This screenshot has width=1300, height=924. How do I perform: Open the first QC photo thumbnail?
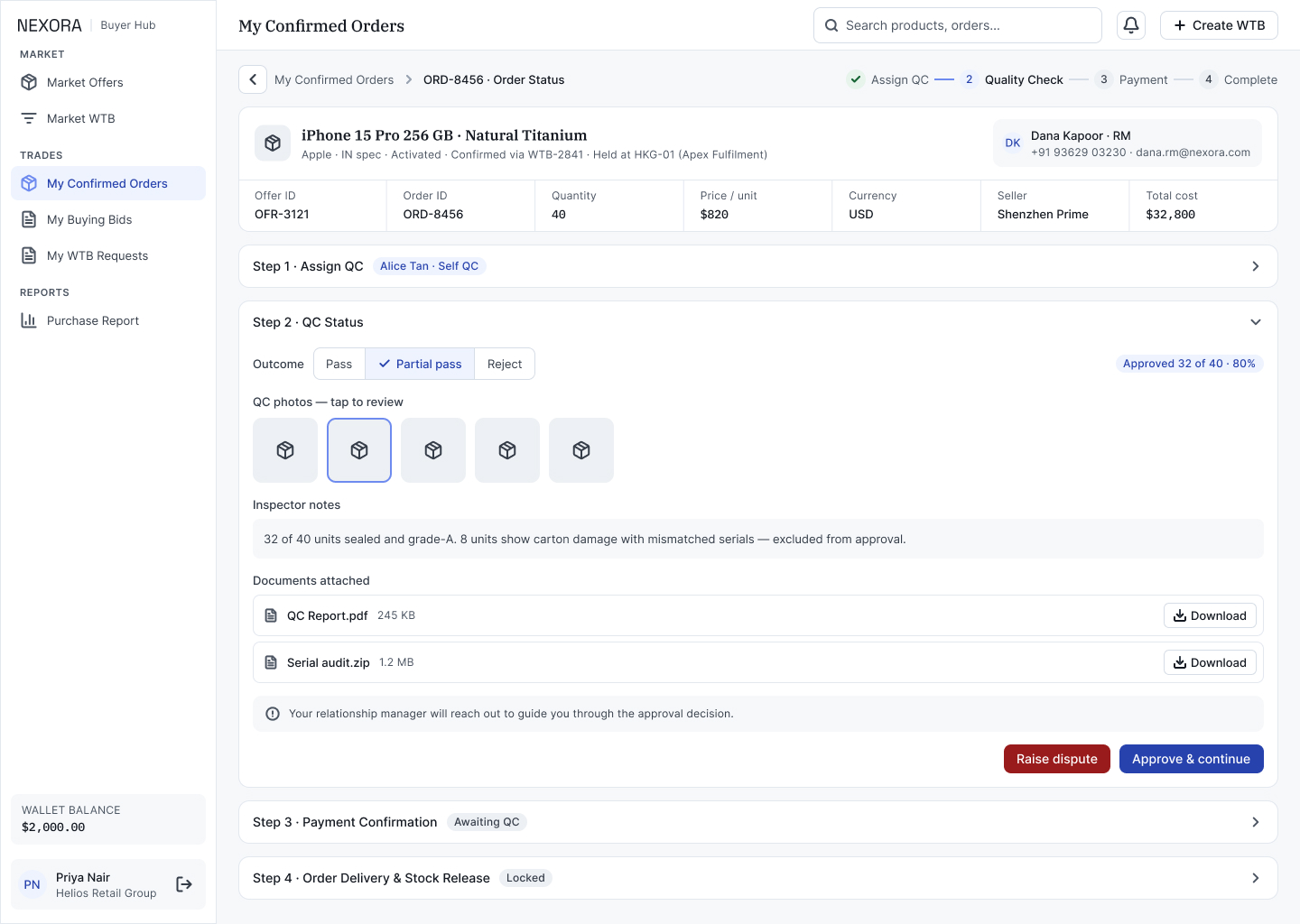point(285,450)
